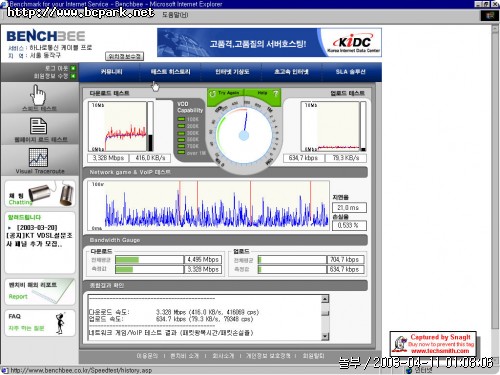This screenshot has width=500, height=375.
Task: Click the browser page vertical scrollbar
Action: tap(495, 177)
